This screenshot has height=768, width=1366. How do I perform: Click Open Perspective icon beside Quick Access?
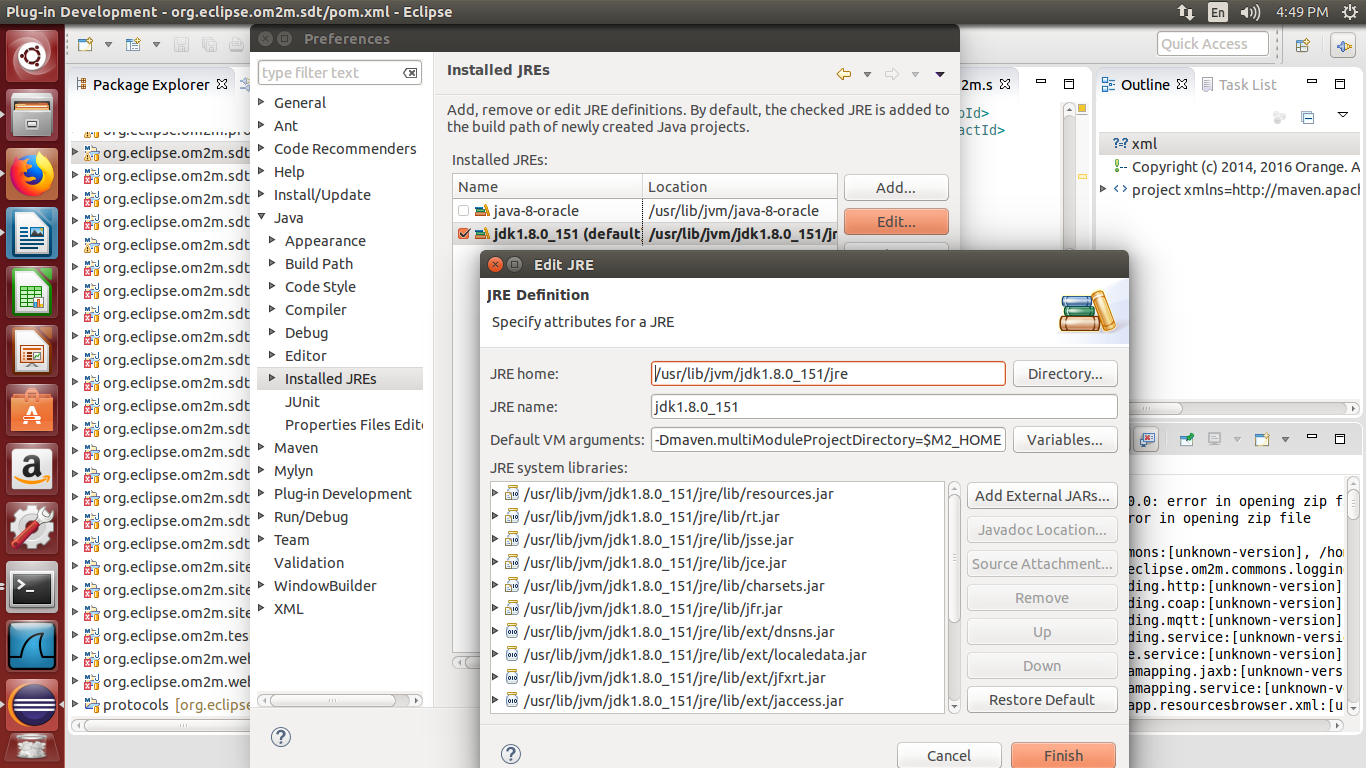coord(1303,45)
